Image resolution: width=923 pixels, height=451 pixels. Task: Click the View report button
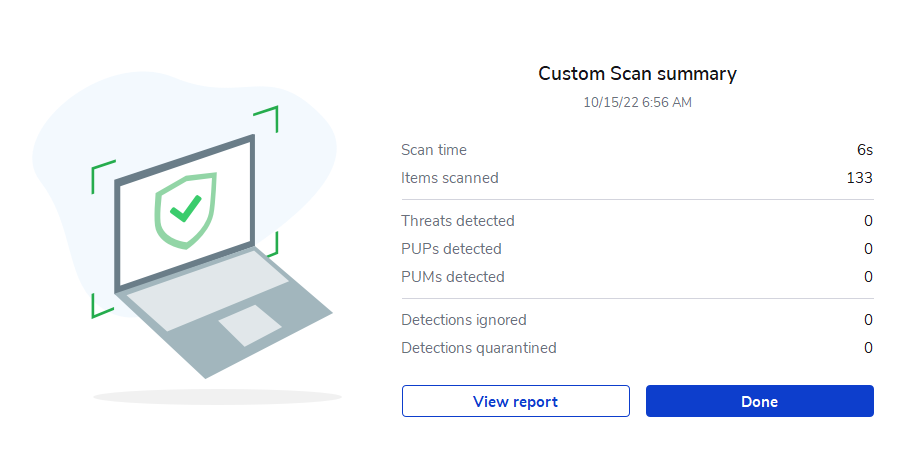[515, 401]
